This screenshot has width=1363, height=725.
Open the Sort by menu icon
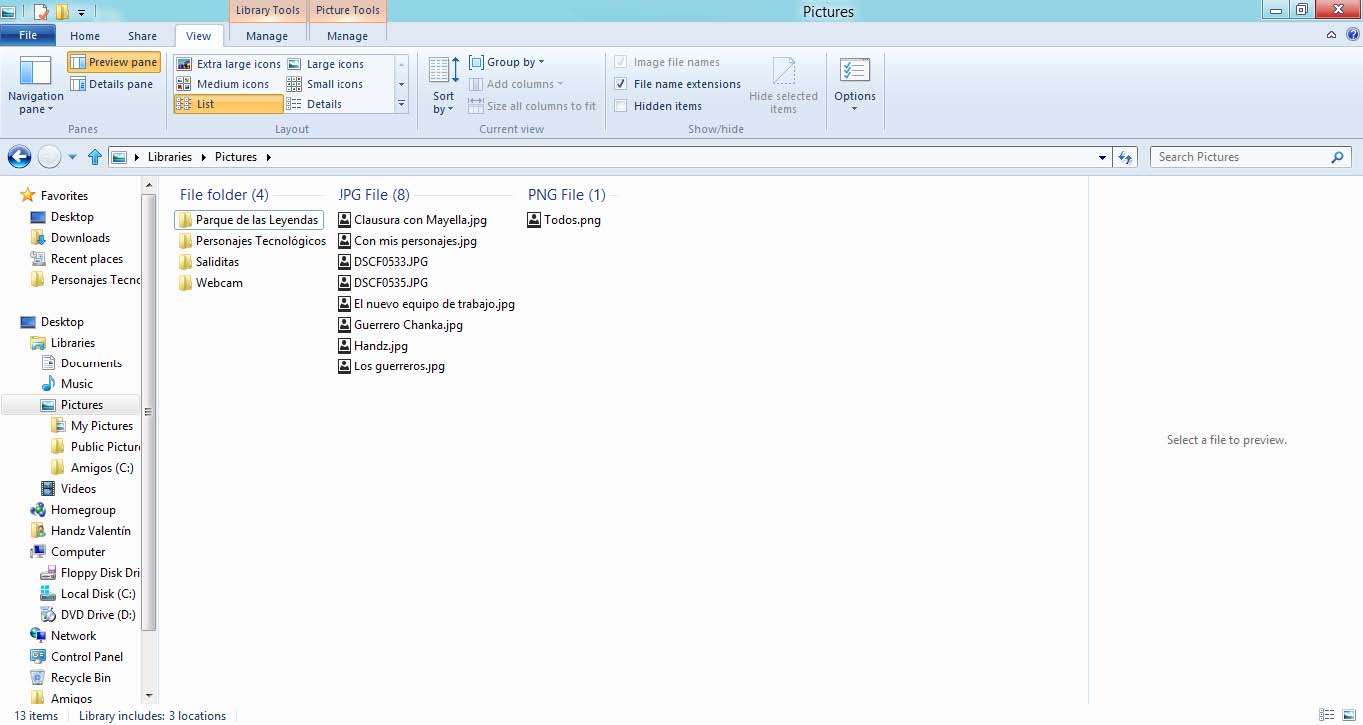click(443, 72)
